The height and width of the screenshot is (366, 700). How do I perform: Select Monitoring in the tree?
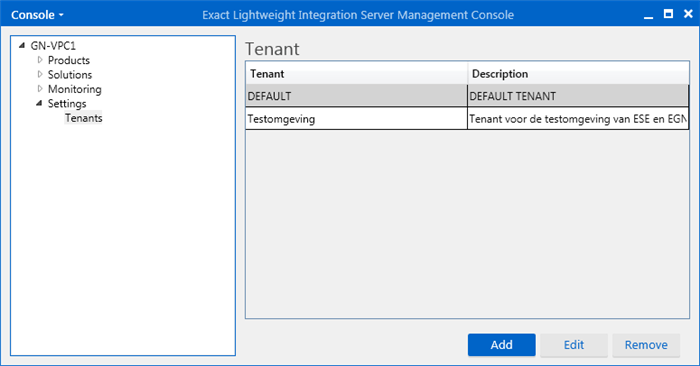click(x=75, y=89)
